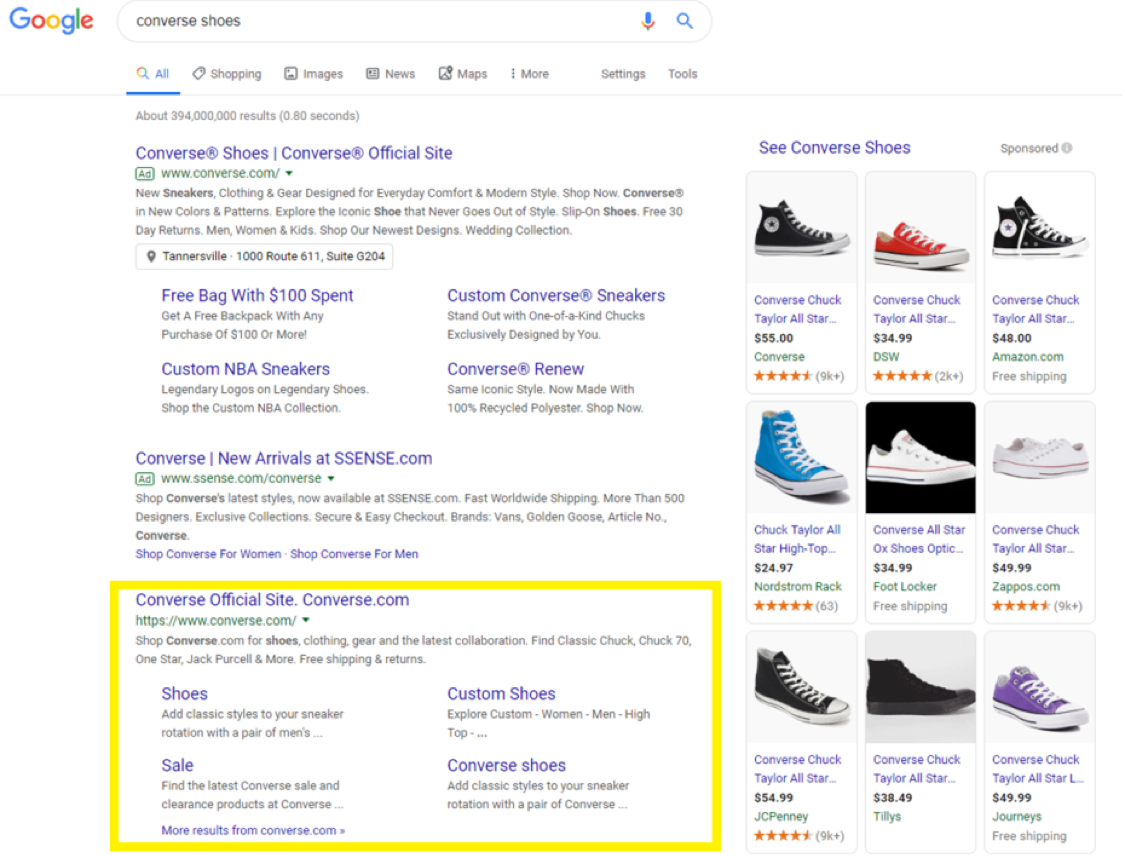
Task: Click Shop Converse For Women link
Action: tap(208, 554)
